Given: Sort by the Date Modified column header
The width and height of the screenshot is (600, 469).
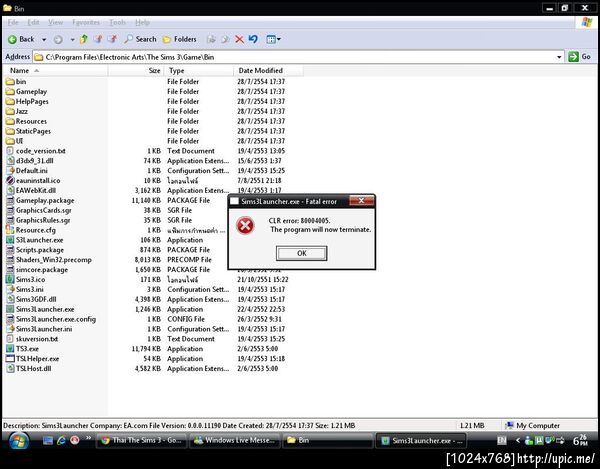Looking at the screenshot, I should [x=268, y=70].
